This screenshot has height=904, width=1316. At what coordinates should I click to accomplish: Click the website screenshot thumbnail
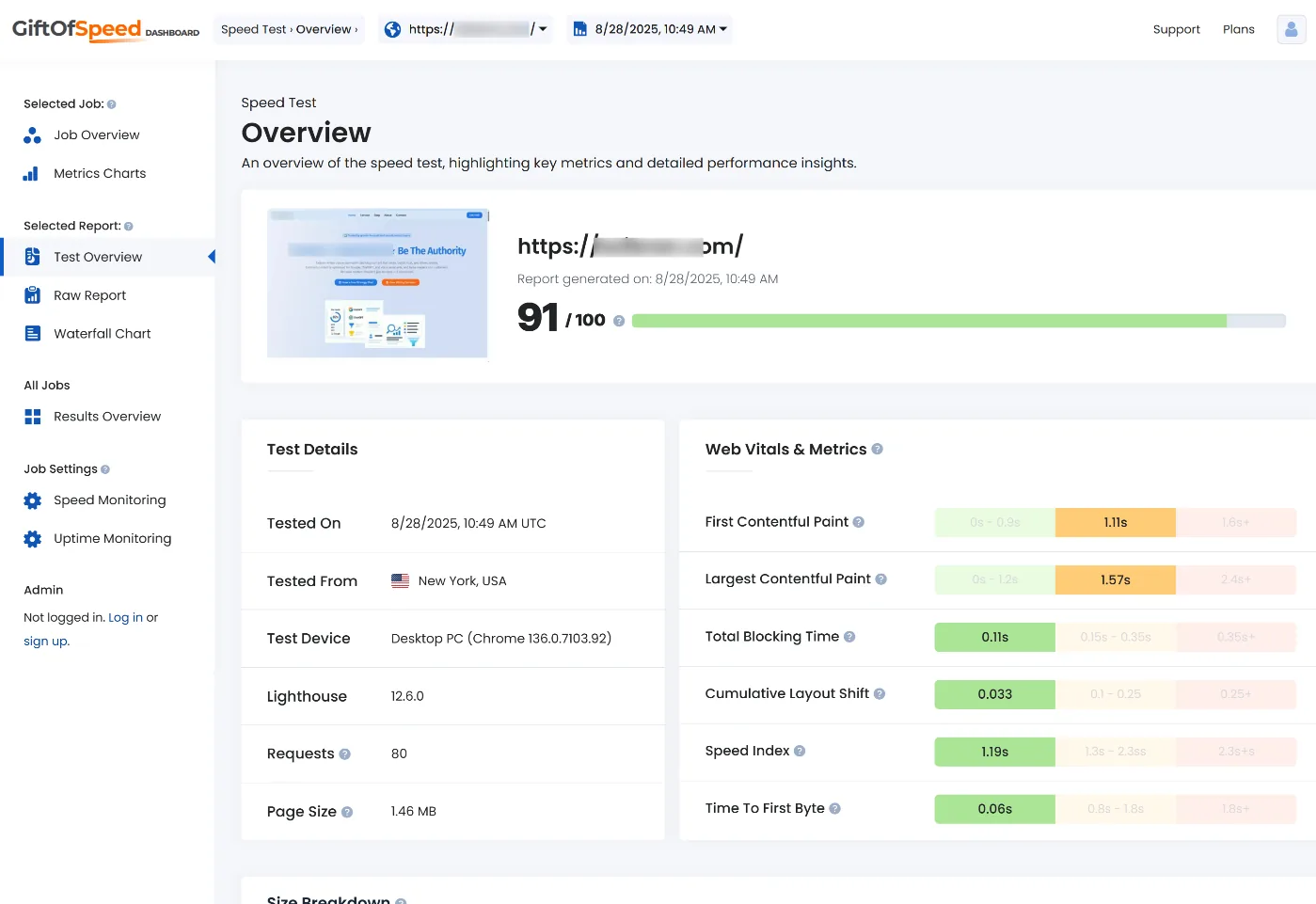point(377,283)
